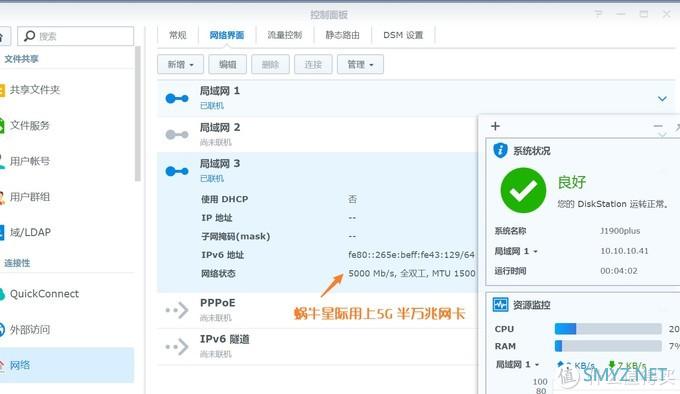Click the J1900plus system name
The image size is (680, 394).
click(620, 231)
